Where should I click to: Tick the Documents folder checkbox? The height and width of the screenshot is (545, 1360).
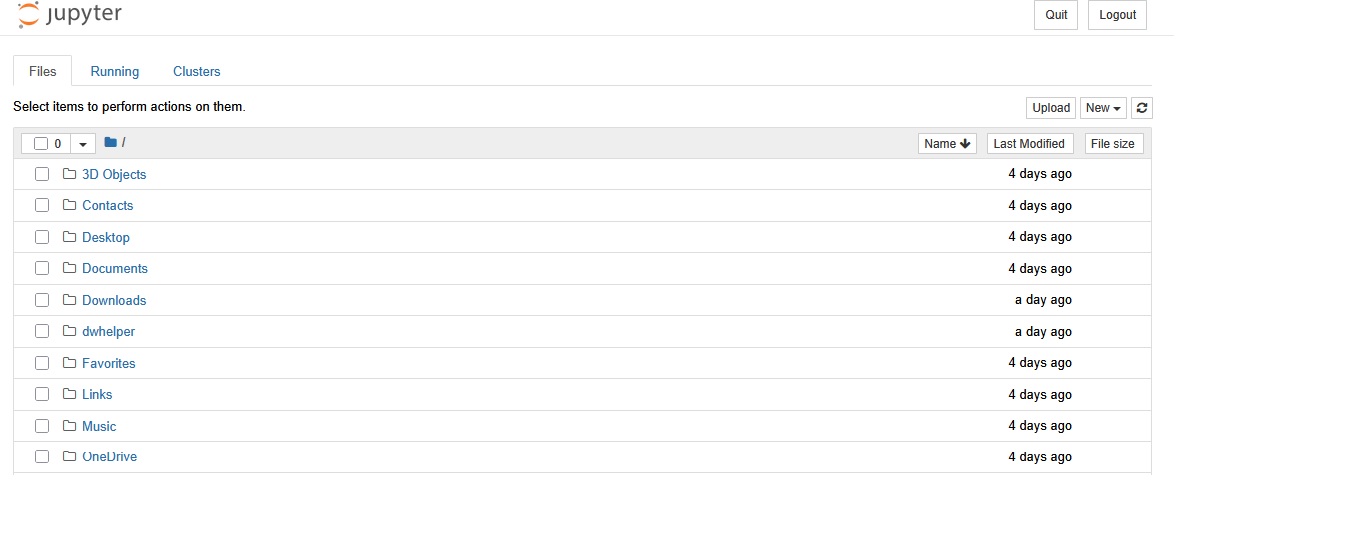pyautogui.click(x=42, y=268)
